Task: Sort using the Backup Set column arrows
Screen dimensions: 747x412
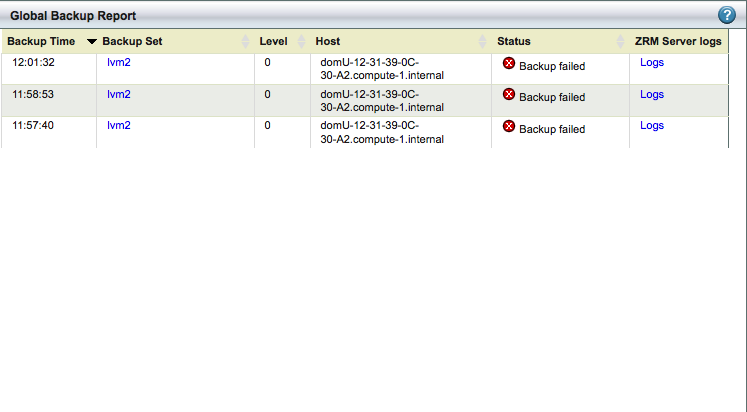Action: pyautogui.click(x=245, y=41)
